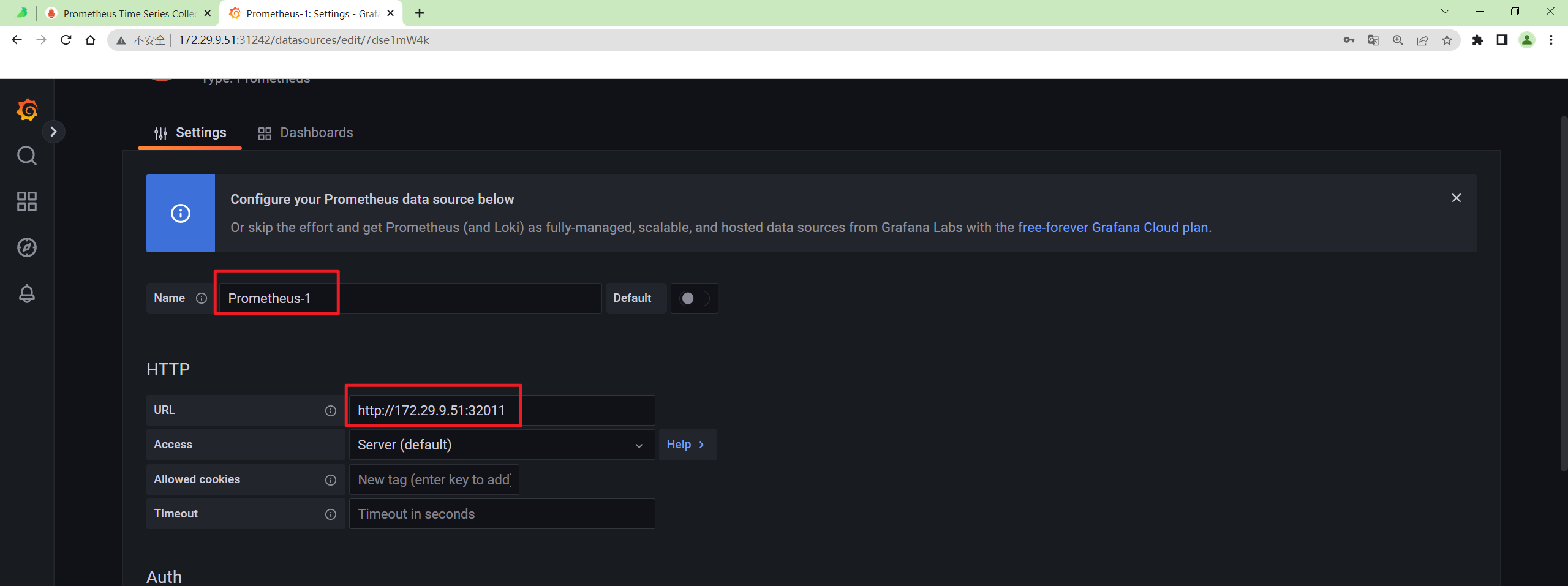Image resolution: width=1568 pixels, height=586 pixels.
Task: Open the Access Server (default) dropdown
Action: pyautogui.click(x=502, y=445)
